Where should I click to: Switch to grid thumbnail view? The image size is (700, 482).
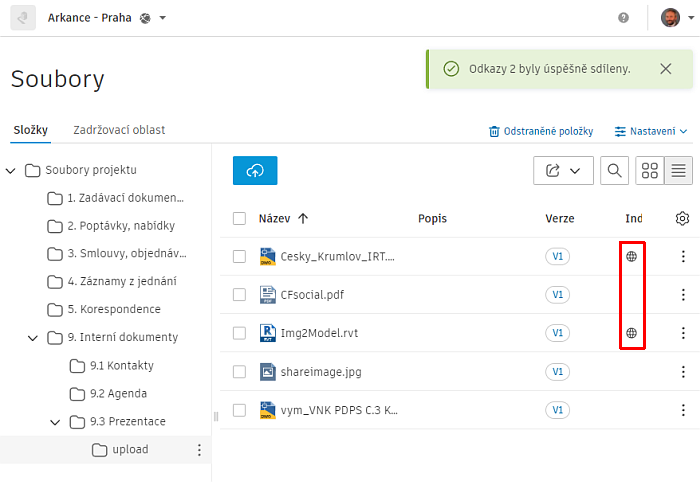click(x=650, y=171)
